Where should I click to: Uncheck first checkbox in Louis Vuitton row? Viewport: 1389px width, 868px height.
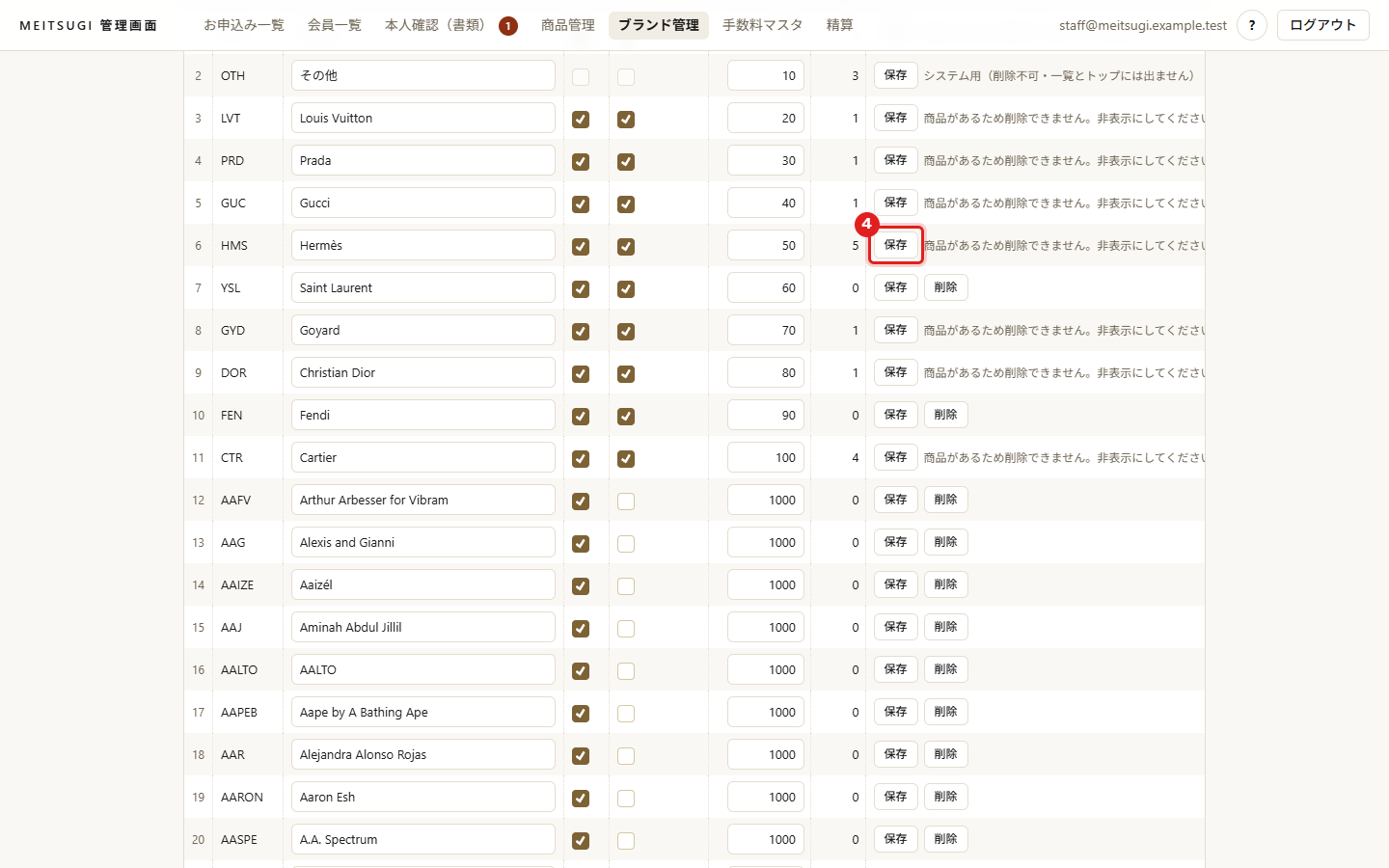581,120
